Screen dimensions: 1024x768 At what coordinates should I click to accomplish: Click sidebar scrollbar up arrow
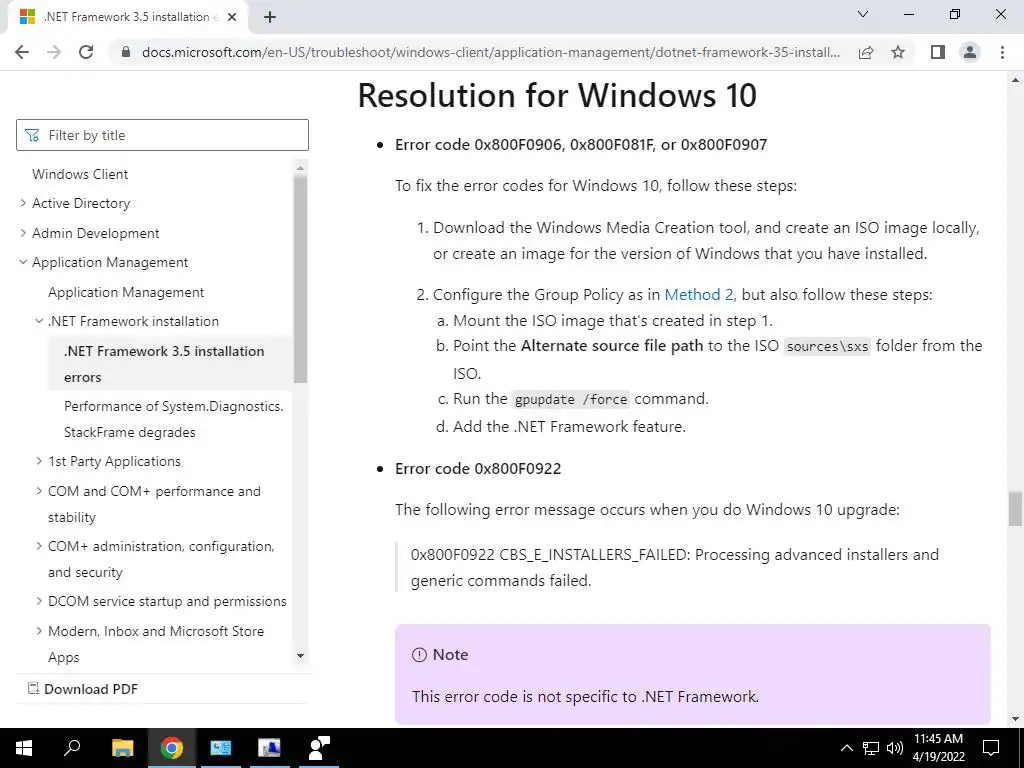300,168
